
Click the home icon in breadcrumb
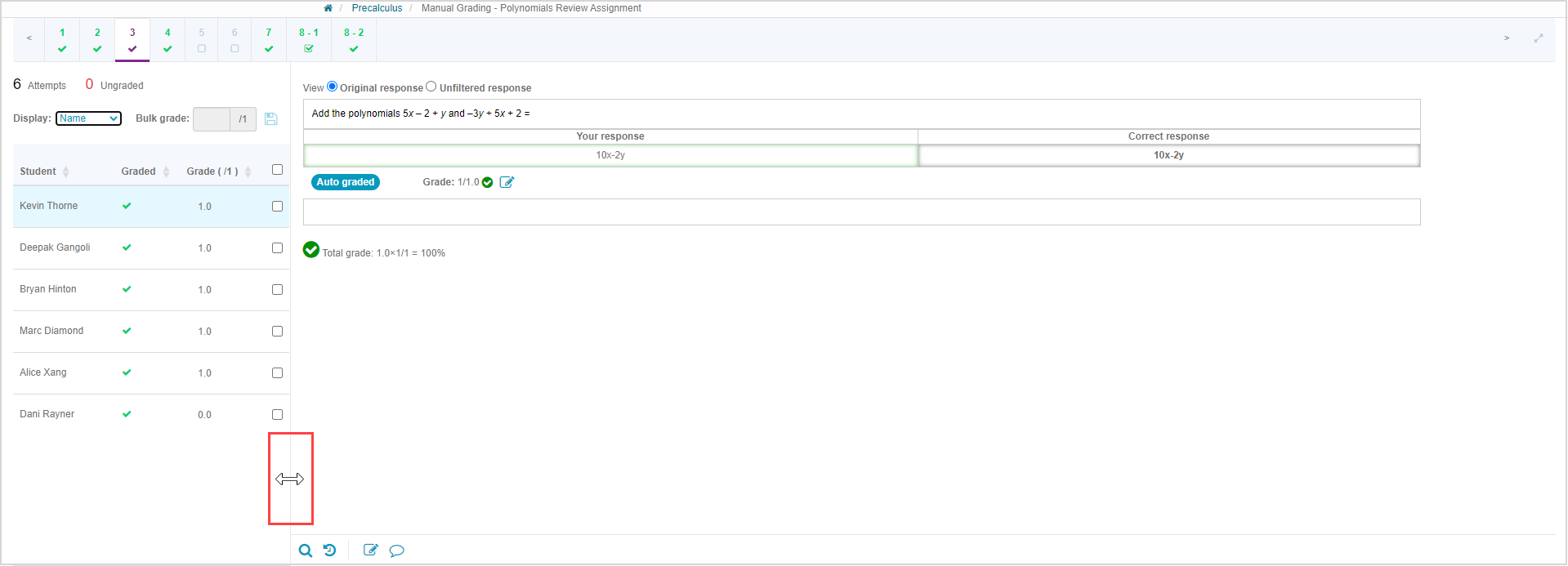point(328,8)
